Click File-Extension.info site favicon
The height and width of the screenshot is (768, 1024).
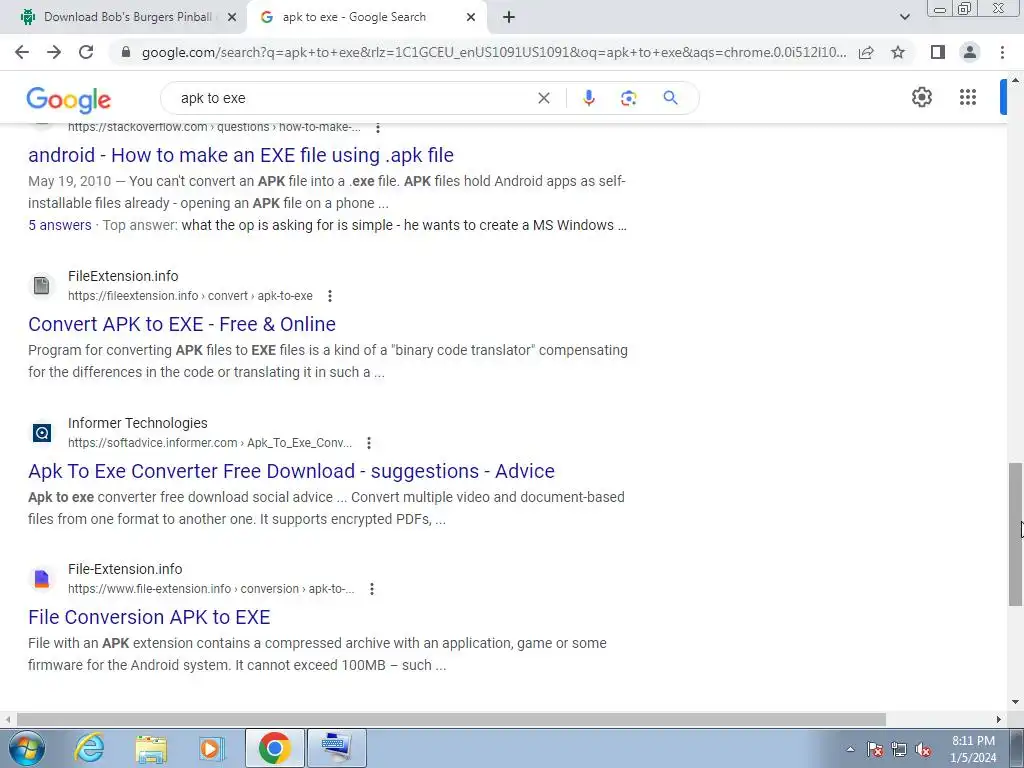coord(42,579)
